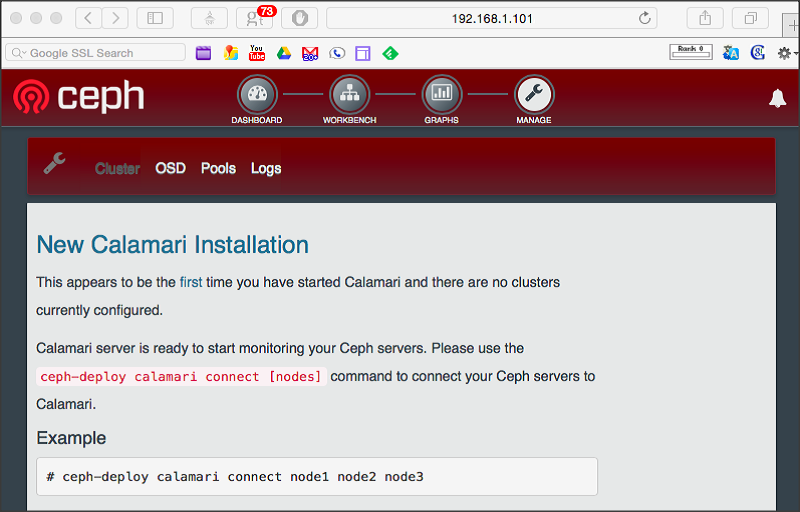Click the example command code block
This screenshot has height=512, width=800.
coord(317,476)
